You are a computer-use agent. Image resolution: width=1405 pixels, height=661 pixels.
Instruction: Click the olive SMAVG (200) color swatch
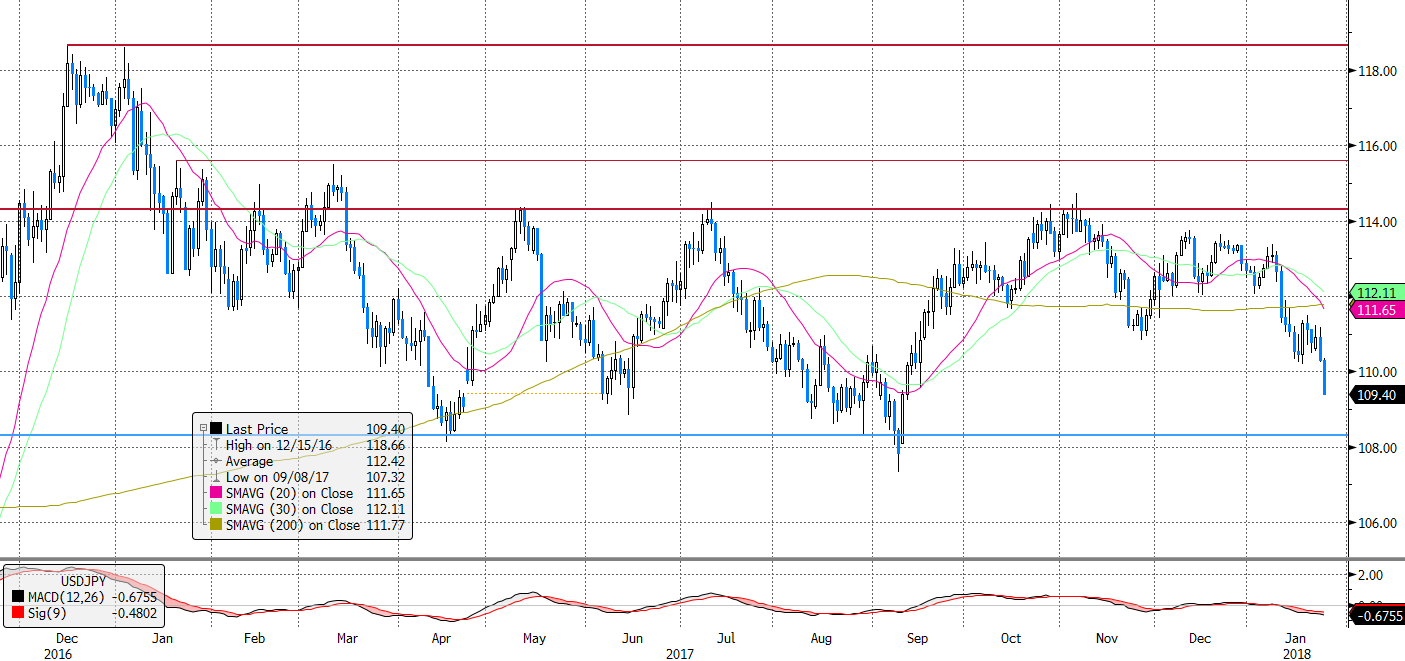coord(216,525)
